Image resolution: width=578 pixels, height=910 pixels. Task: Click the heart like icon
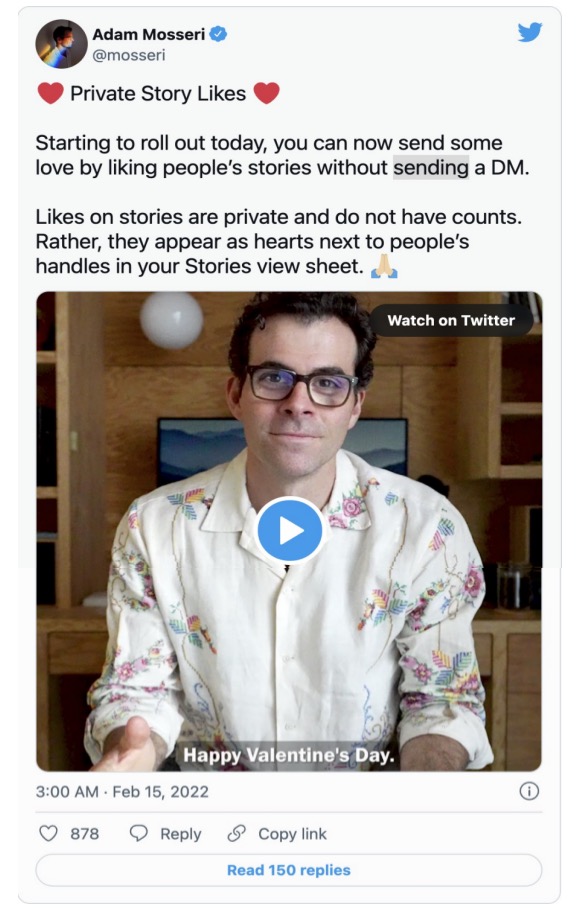48,833
